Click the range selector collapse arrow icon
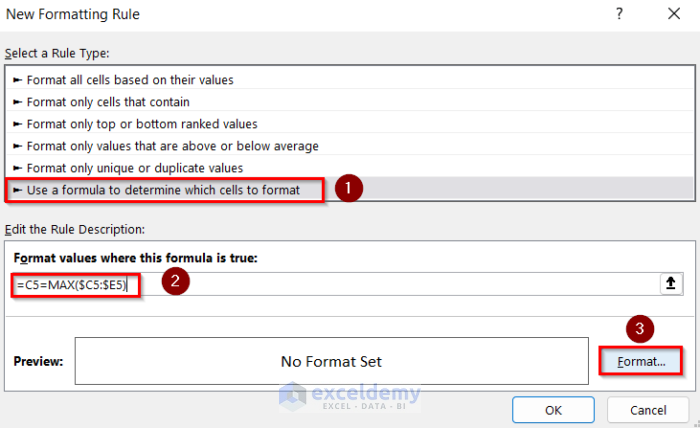This screenshot has width=700, height=428. tap(671, 284)
